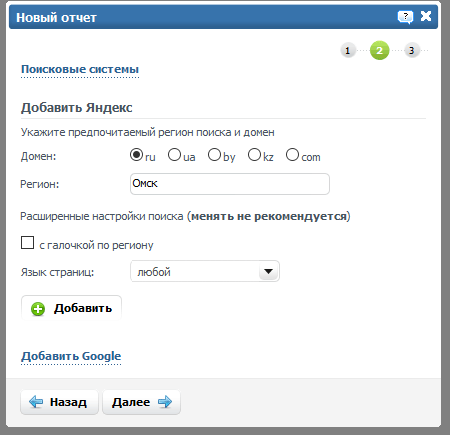
Task: Click the с галочкой по региону label
Action: [96, 245]
